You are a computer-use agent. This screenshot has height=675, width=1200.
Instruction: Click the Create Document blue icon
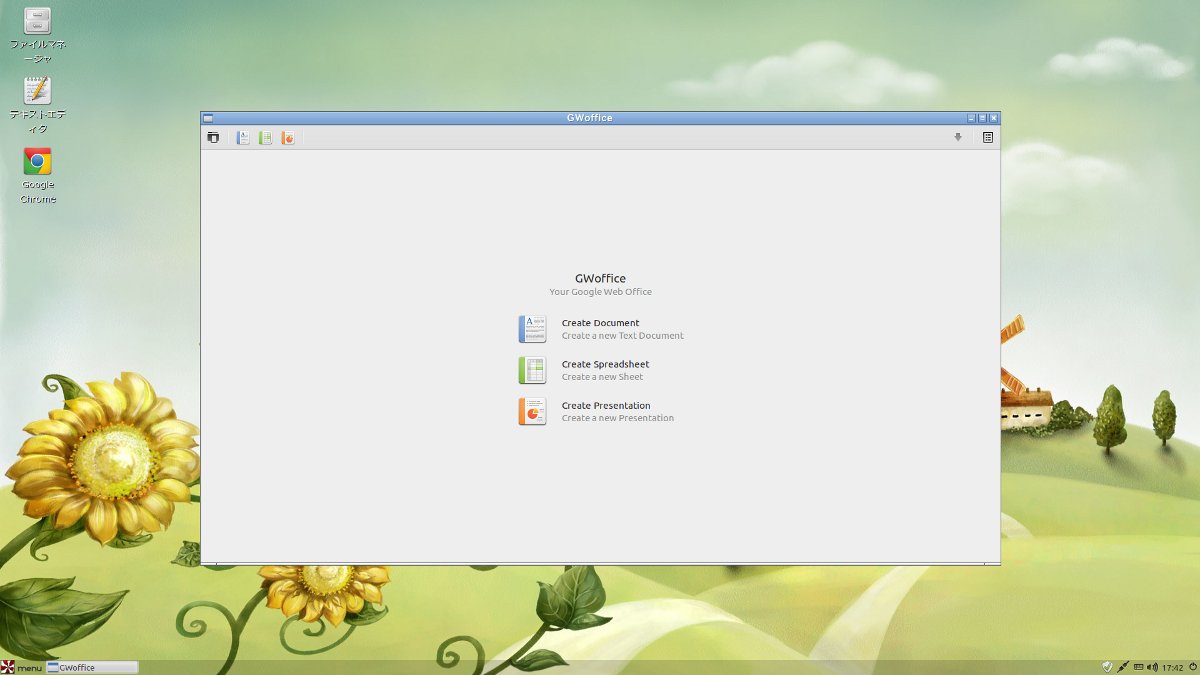532,329
